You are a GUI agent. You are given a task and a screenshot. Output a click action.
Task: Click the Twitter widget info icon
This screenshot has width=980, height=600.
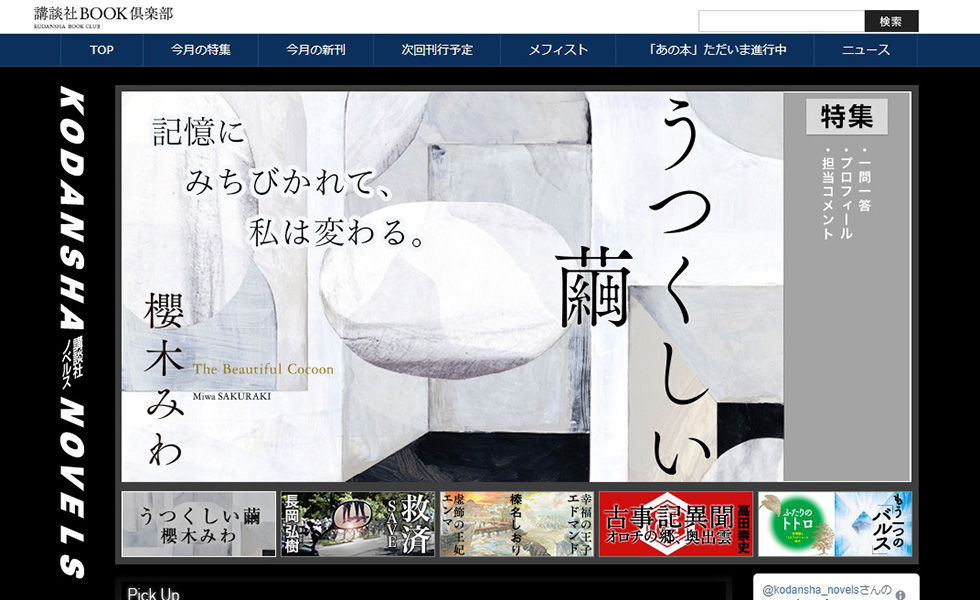tap(901, 595)
